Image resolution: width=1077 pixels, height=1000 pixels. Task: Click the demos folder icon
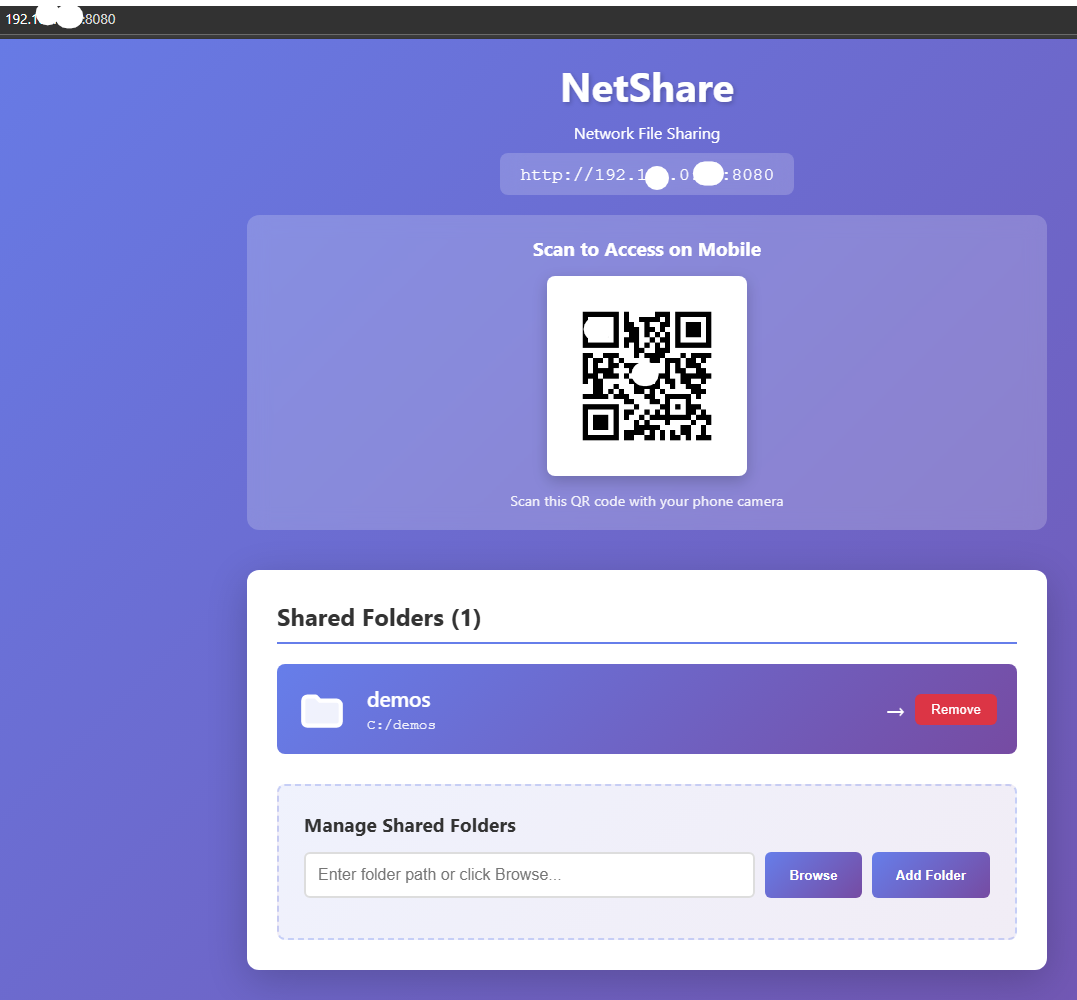click(x=321, y=710)
